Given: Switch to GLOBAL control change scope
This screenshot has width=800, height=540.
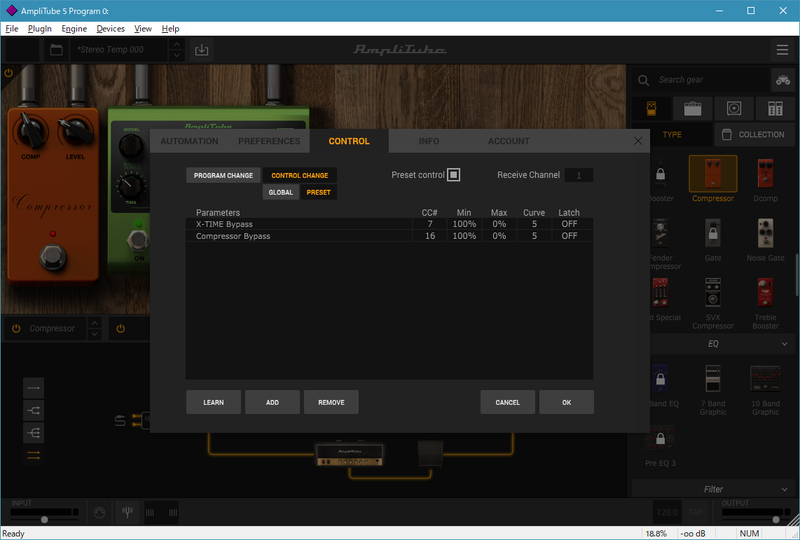Looking at the screenshot, I should [x=281, y=192].
